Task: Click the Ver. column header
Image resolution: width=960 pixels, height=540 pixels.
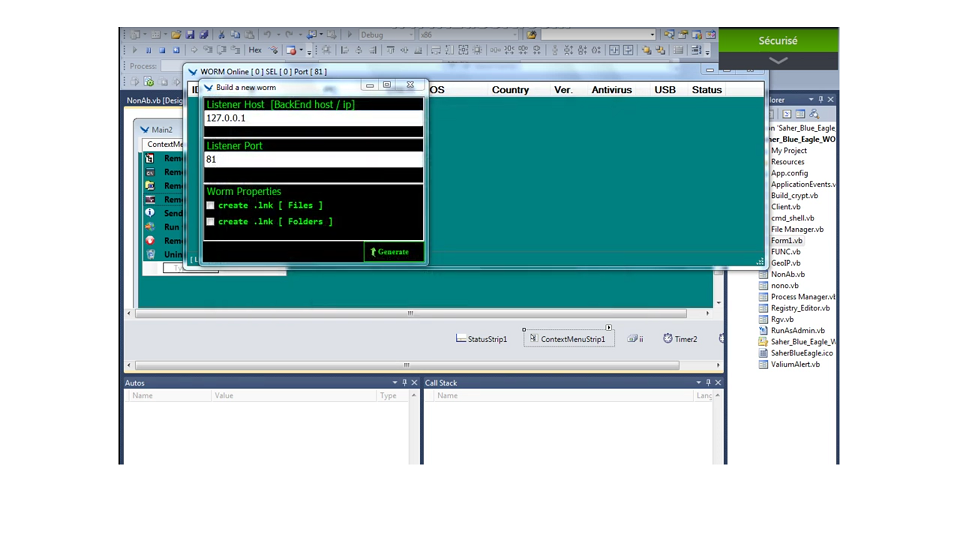Action: pos(563,89)
